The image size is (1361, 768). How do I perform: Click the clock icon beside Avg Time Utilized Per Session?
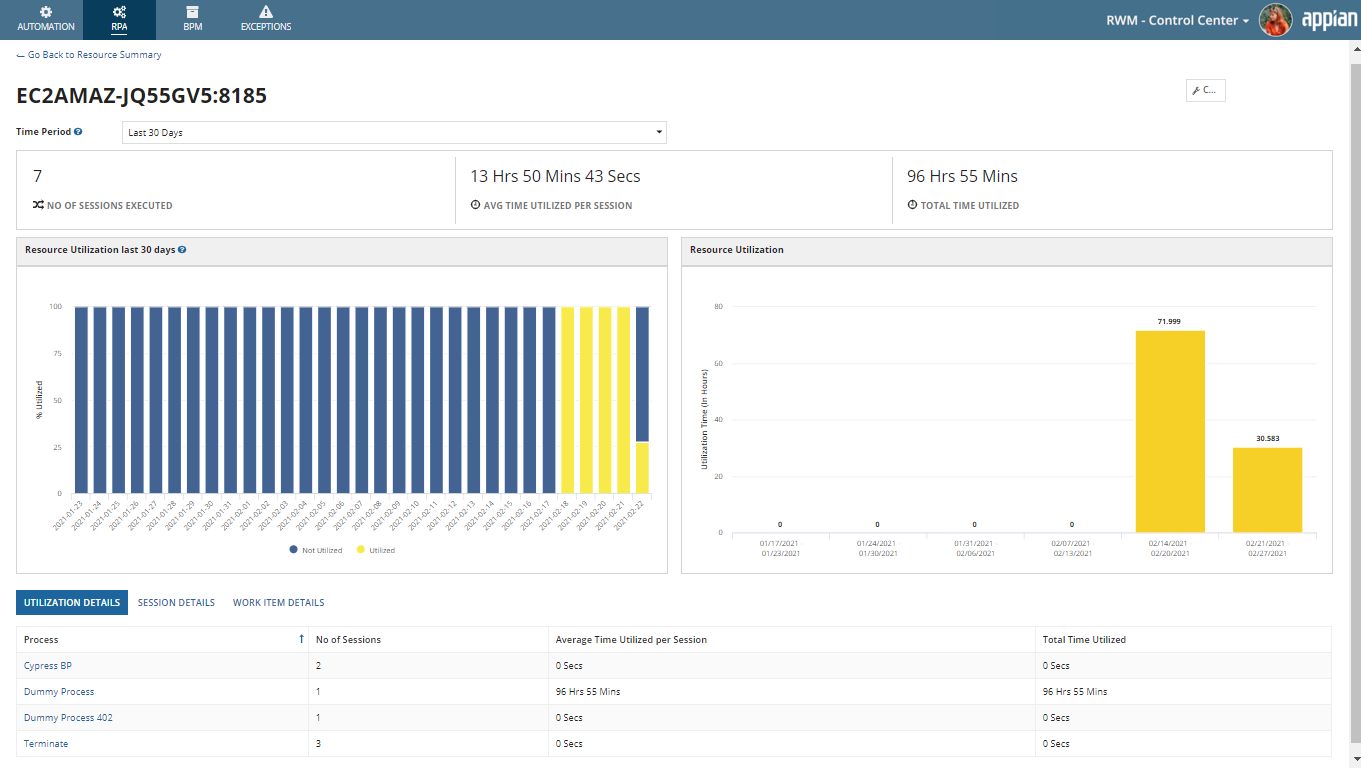(x=475, y=205)
